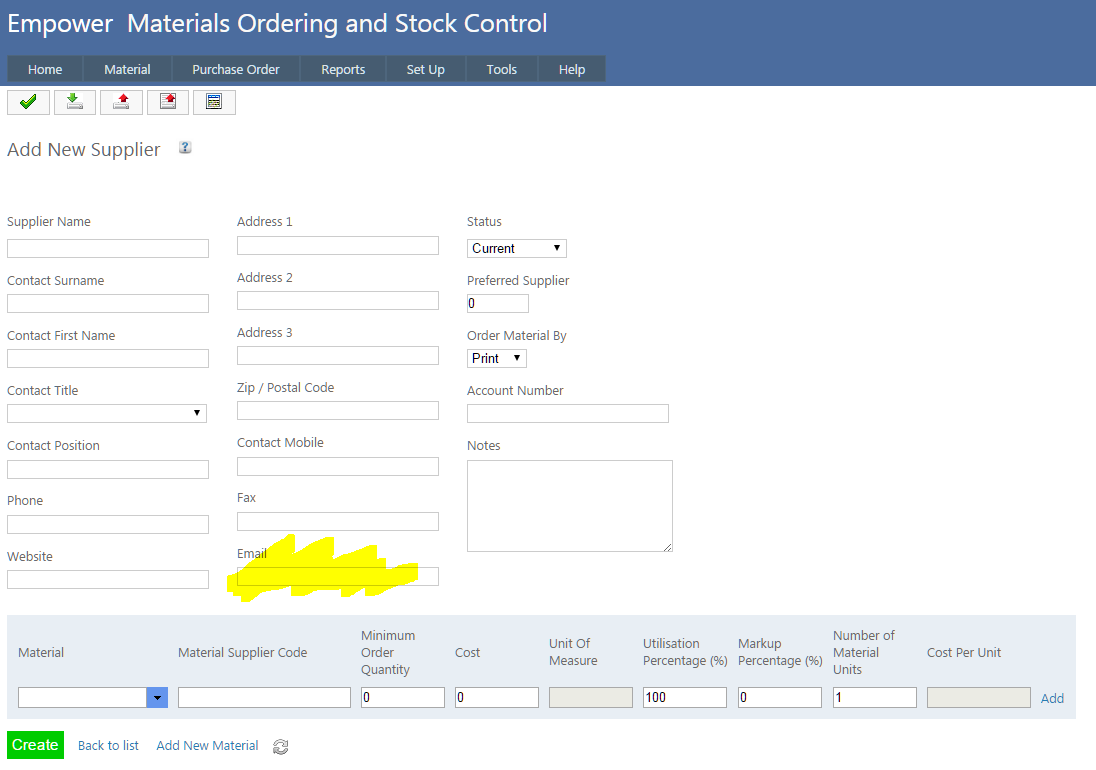Click inside the Notes text area
The height and width of the screenshot is (770, 1096).
(569, 505)
